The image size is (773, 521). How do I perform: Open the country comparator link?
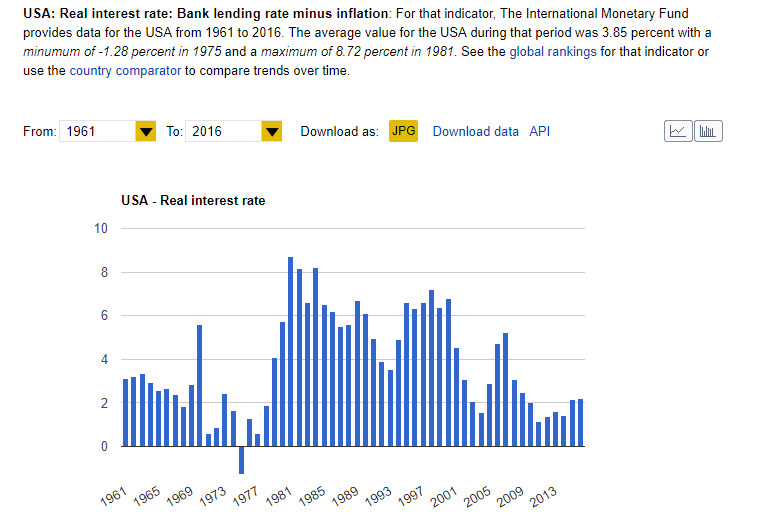[125, 71]
